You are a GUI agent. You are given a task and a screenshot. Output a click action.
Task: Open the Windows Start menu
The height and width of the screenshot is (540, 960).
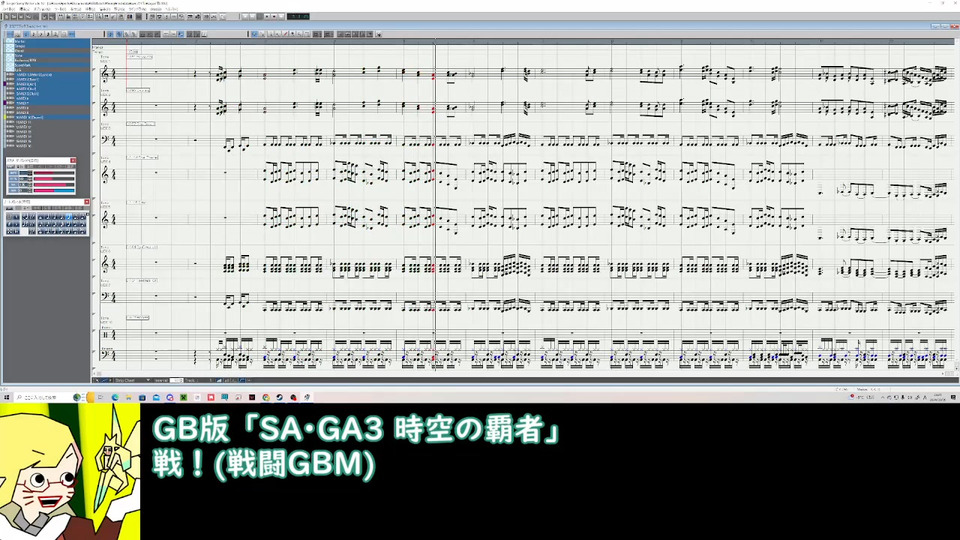coord(6,397)
